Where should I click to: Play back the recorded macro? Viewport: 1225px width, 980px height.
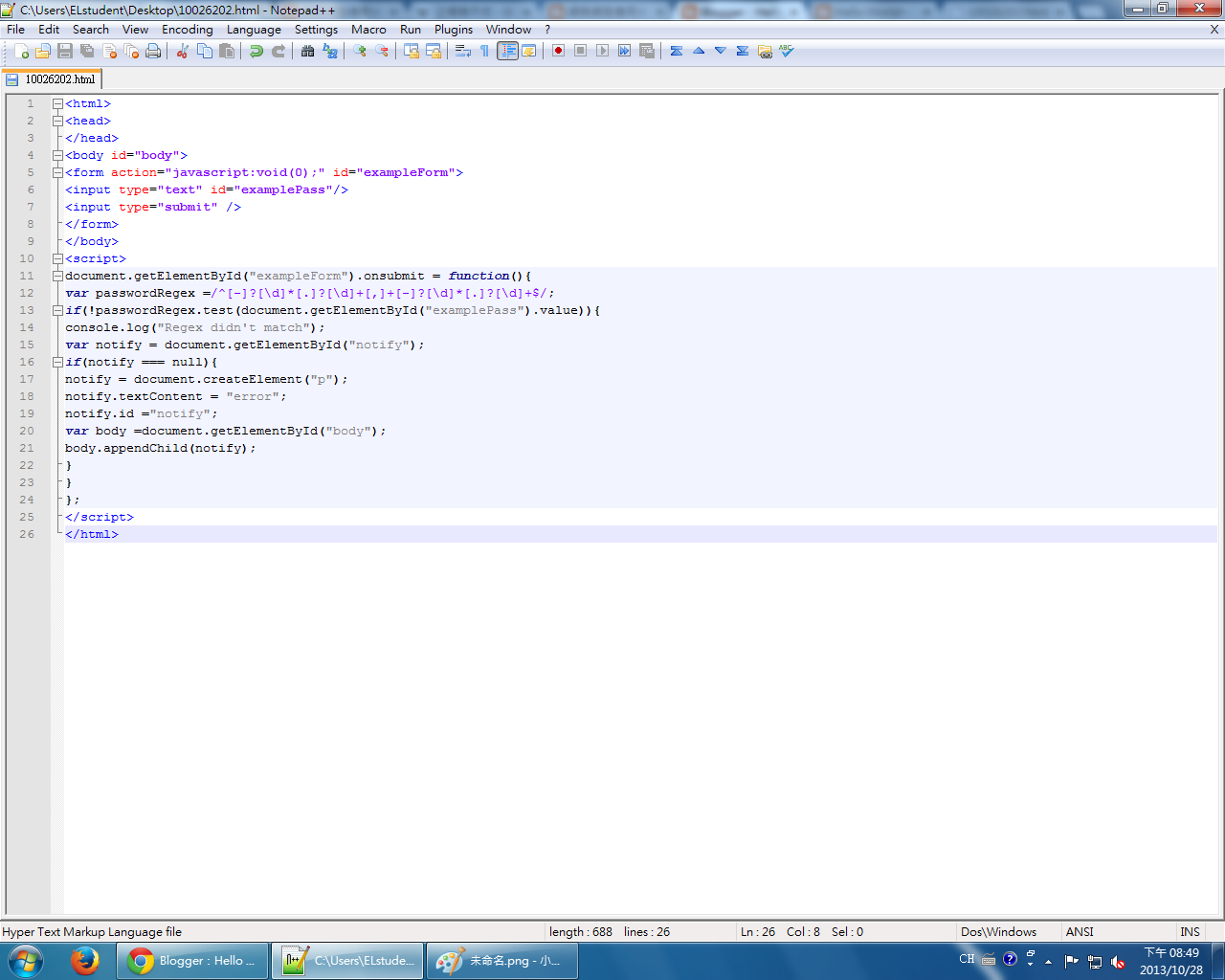602,51
